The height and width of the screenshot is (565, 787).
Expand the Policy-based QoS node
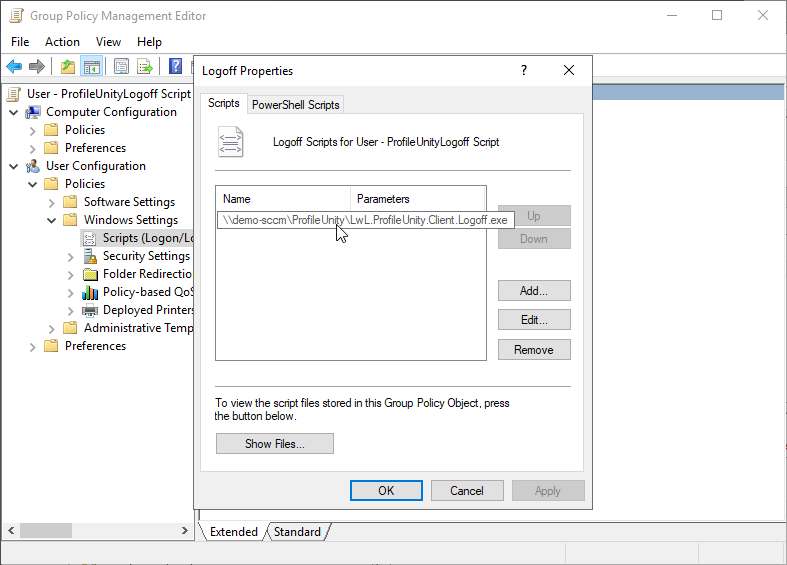(71, 294)
